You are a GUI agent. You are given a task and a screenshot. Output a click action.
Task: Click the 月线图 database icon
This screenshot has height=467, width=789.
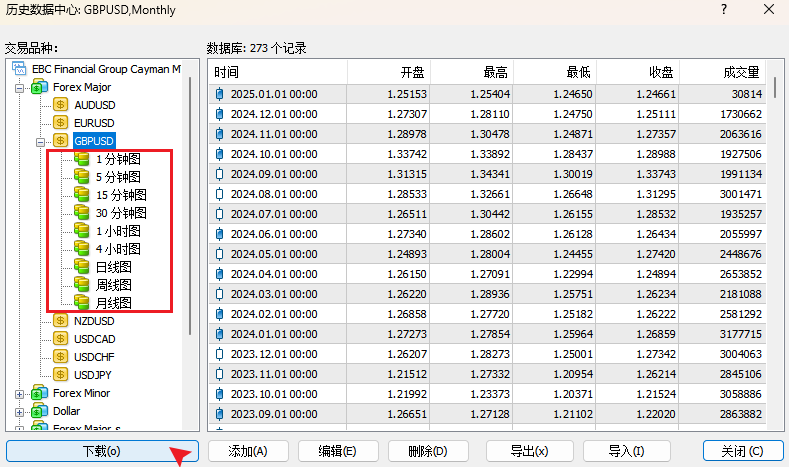tap(82, 302)
